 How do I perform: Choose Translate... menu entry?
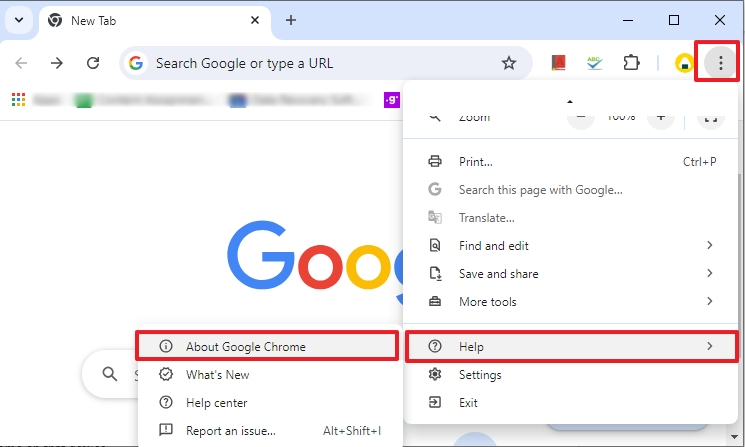pos(570,218)
